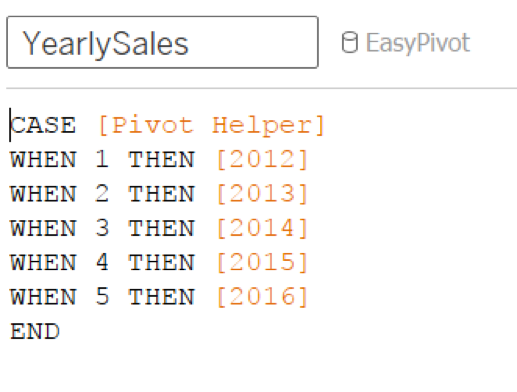
Task: Click the [2015] field reference
Action: (262, 263)
